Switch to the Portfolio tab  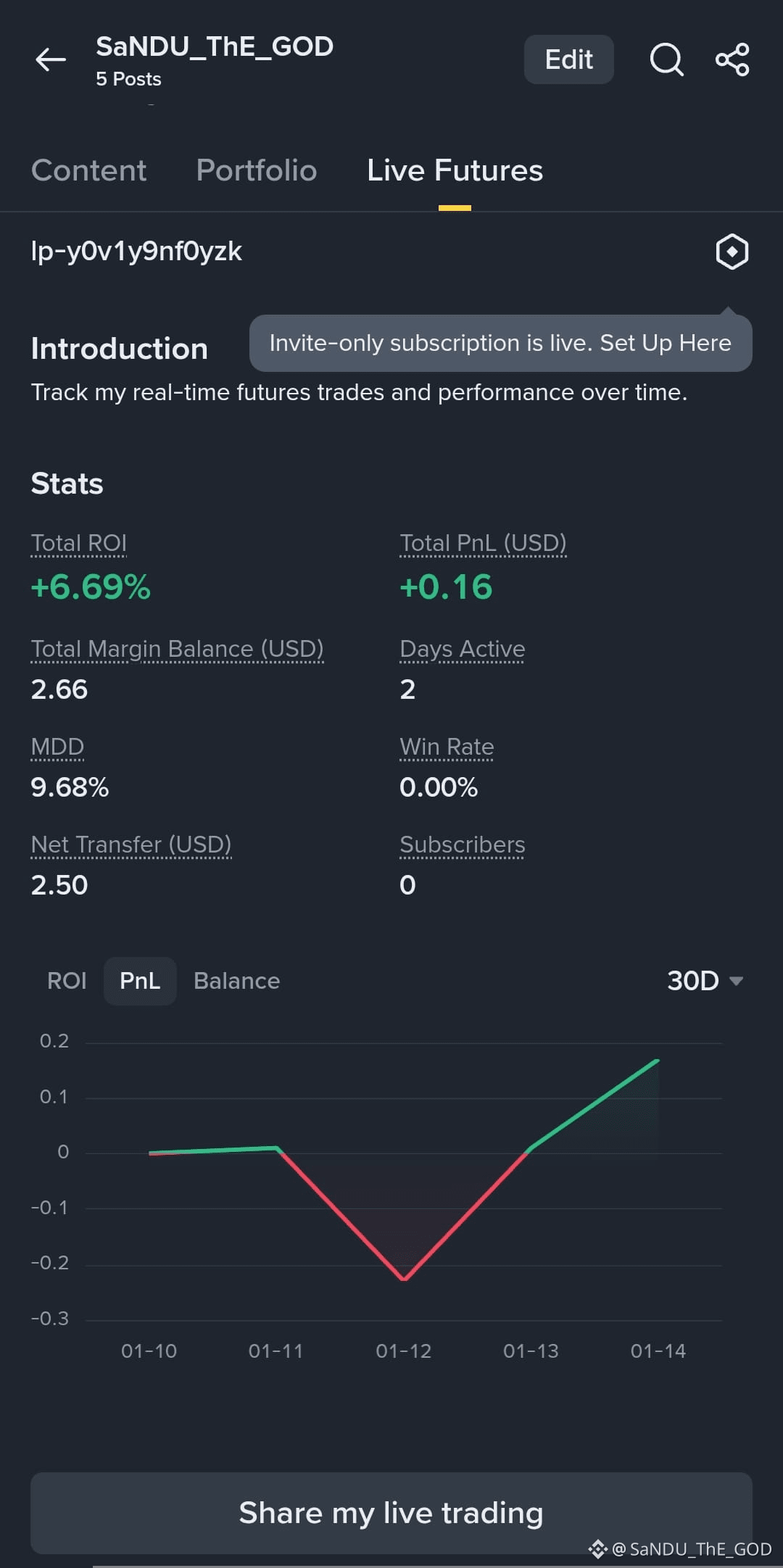pyautogui.click(x=257, y=171)
